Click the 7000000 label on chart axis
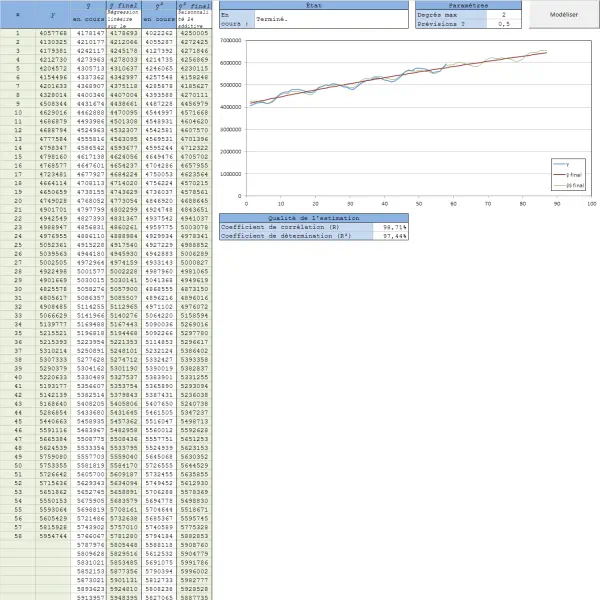The height and width of the screenshot is (600, 600). coord(231,42)
